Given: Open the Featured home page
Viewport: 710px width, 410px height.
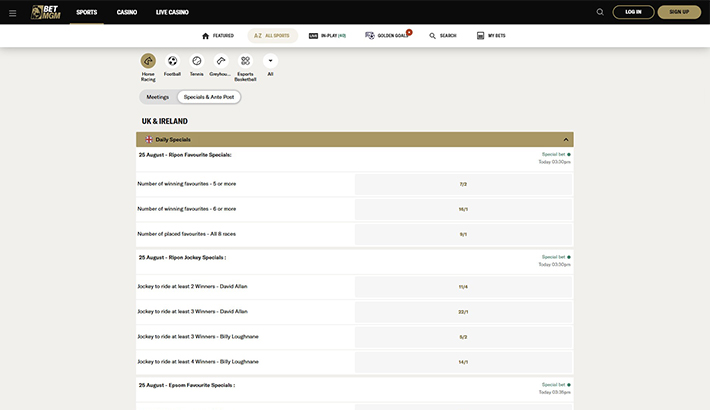Looking at the screenshot, I should (218, 36).
